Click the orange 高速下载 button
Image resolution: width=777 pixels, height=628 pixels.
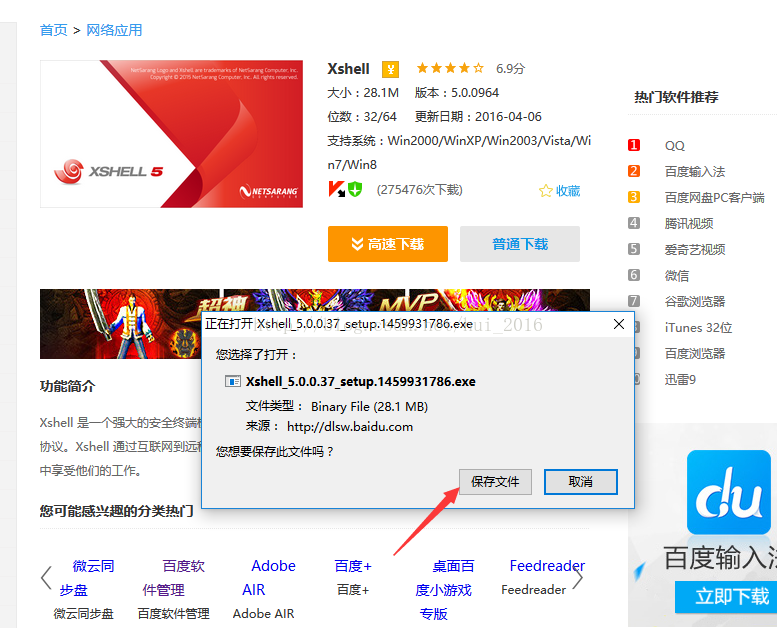(x=388, y=244)
